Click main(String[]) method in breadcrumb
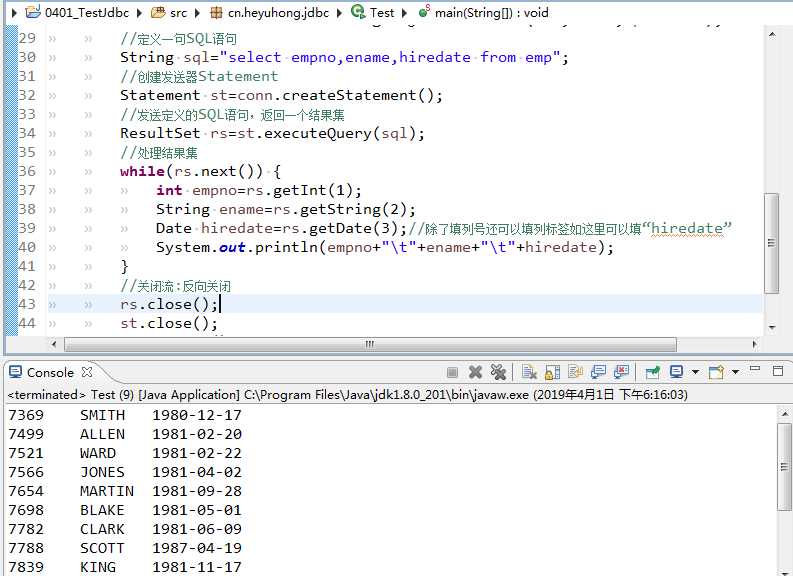The image size is (793, 576). pyautogui.click(x=492, y=13)
